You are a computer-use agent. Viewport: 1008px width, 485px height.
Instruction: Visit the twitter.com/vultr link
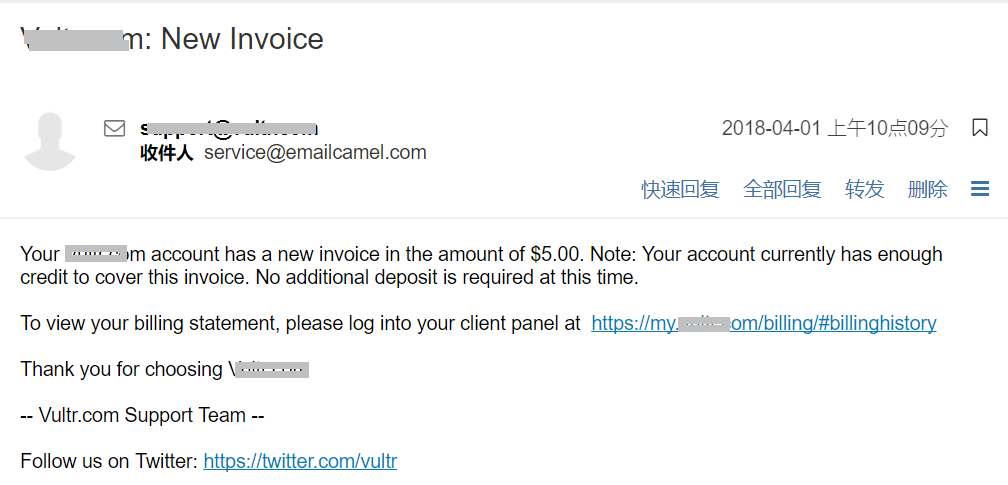(x=300, y=461)
